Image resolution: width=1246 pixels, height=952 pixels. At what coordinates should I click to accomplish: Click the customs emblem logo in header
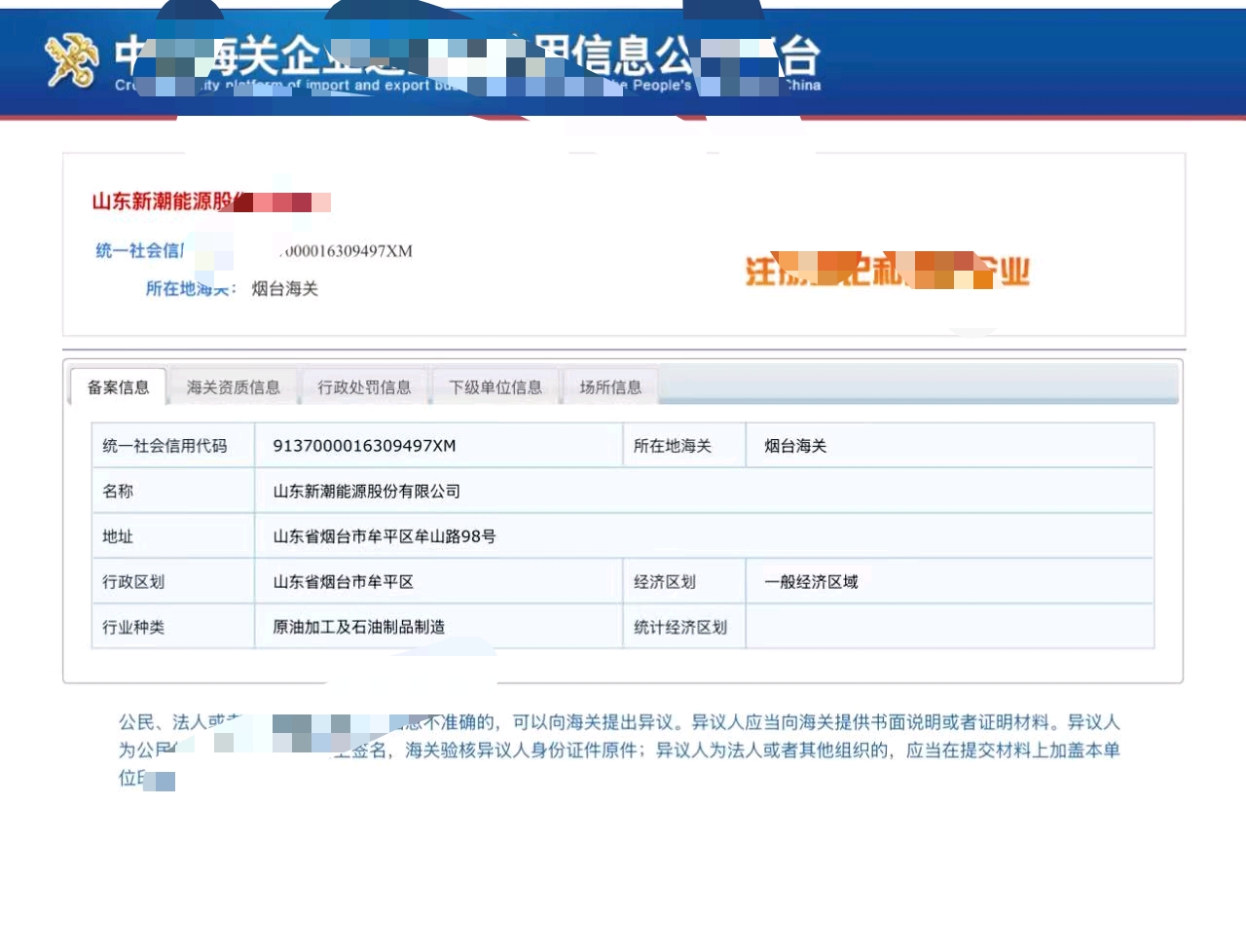click(x=72, y=59)
